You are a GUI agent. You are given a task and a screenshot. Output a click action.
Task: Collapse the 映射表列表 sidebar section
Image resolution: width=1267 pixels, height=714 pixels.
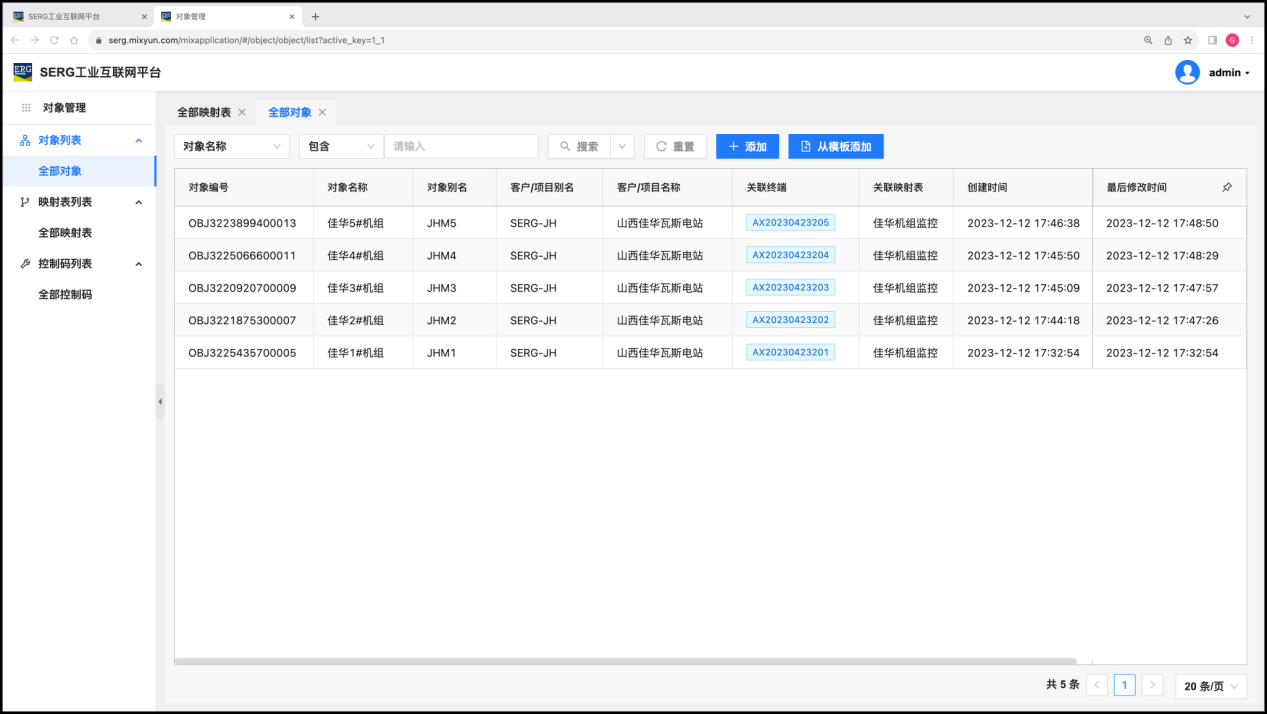click(x=138, y=203)
